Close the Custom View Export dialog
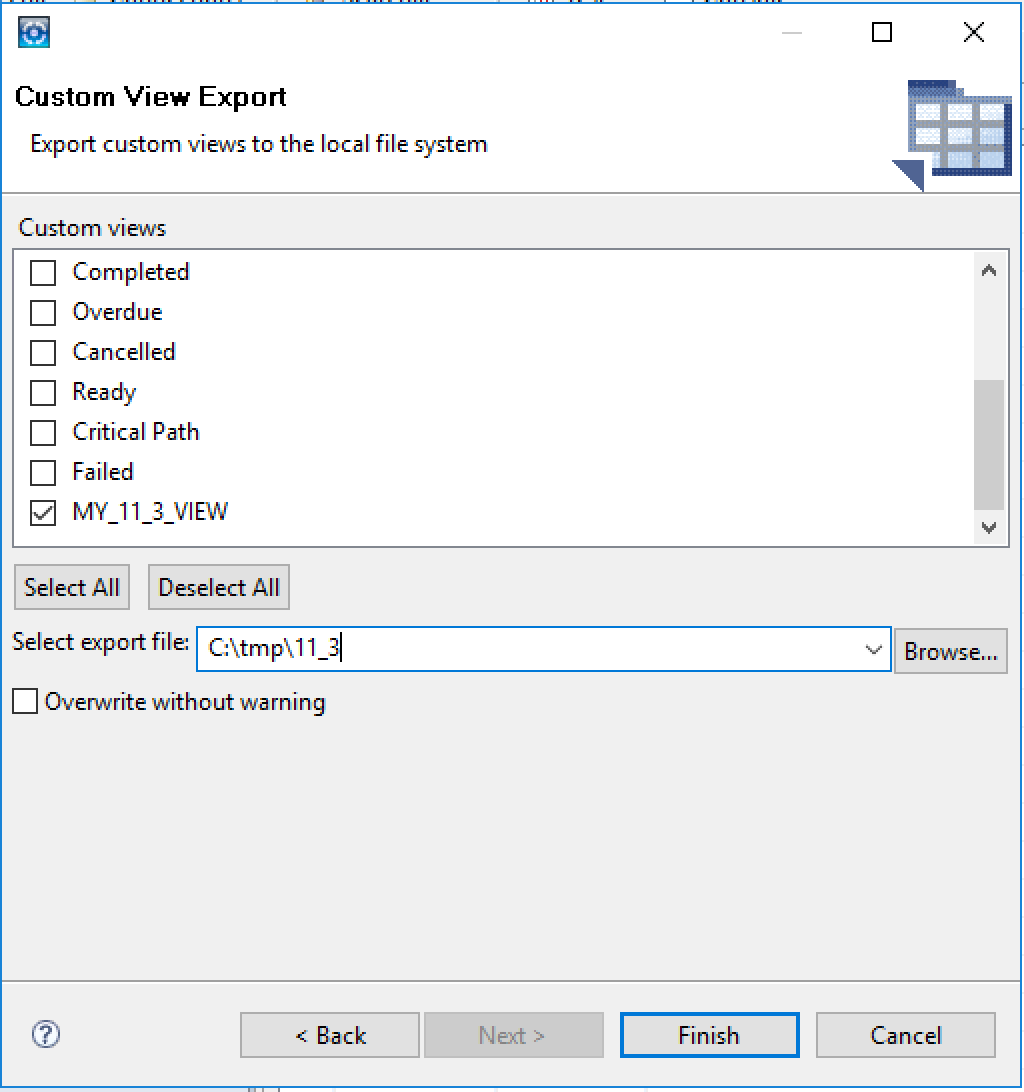This screenshot has width=1024, height=1092. click(973, 33)
